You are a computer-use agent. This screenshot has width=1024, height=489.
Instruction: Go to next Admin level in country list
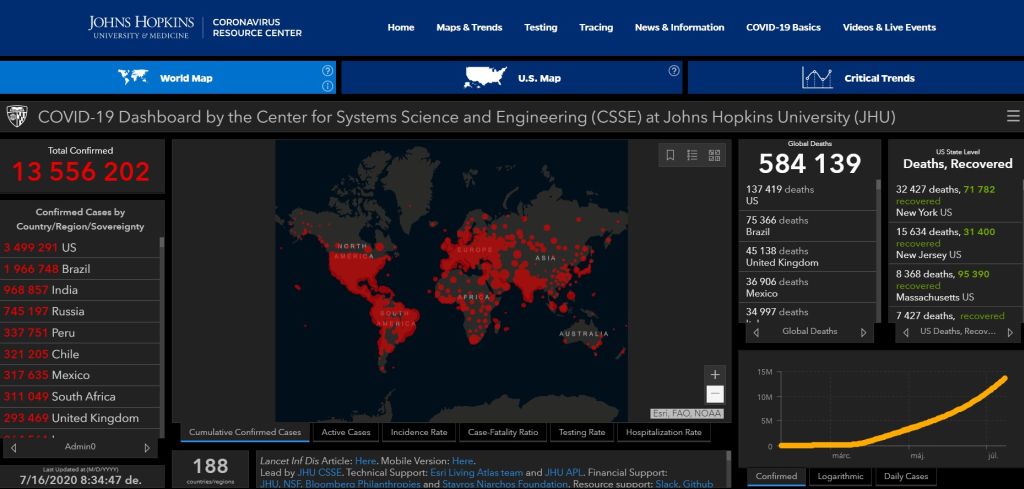coord(147,447)
